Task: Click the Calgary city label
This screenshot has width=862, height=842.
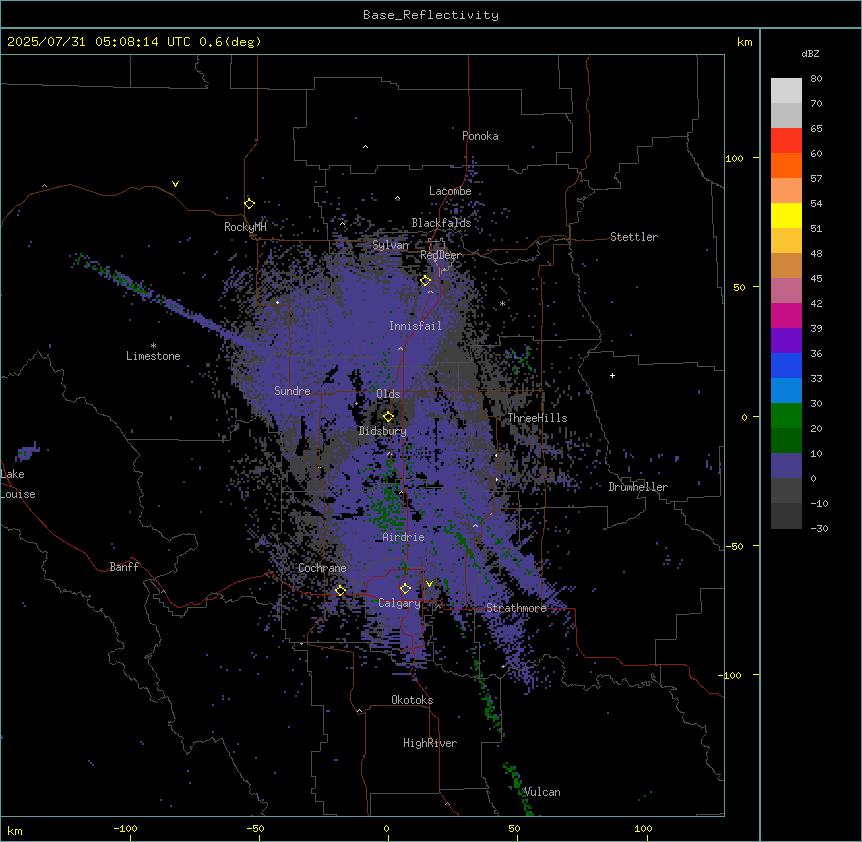Action: tap(399, 603)
